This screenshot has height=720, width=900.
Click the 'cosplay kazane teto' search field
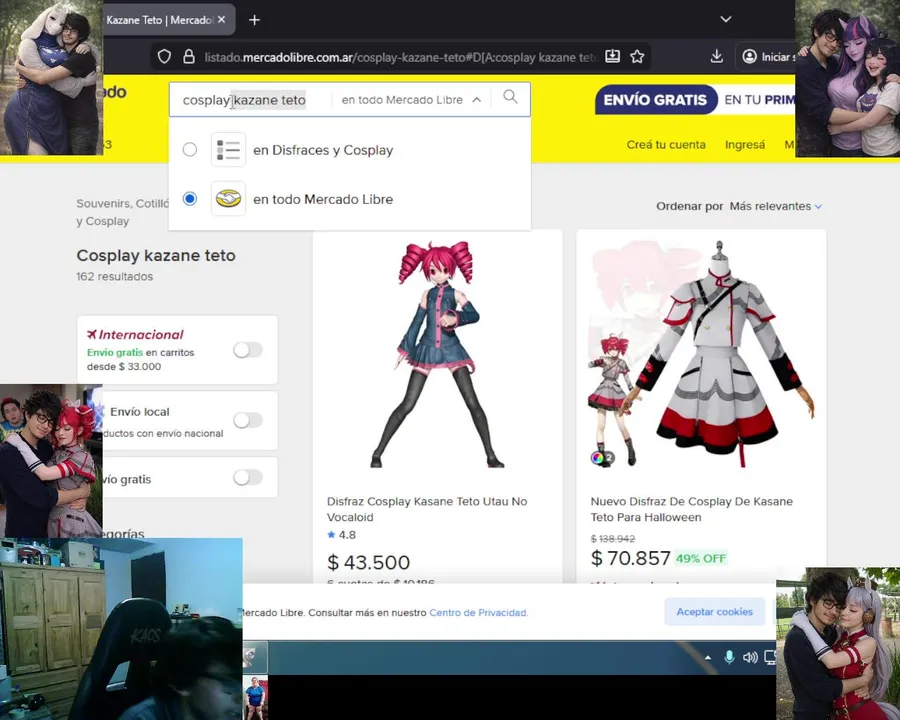click(250, 100)
